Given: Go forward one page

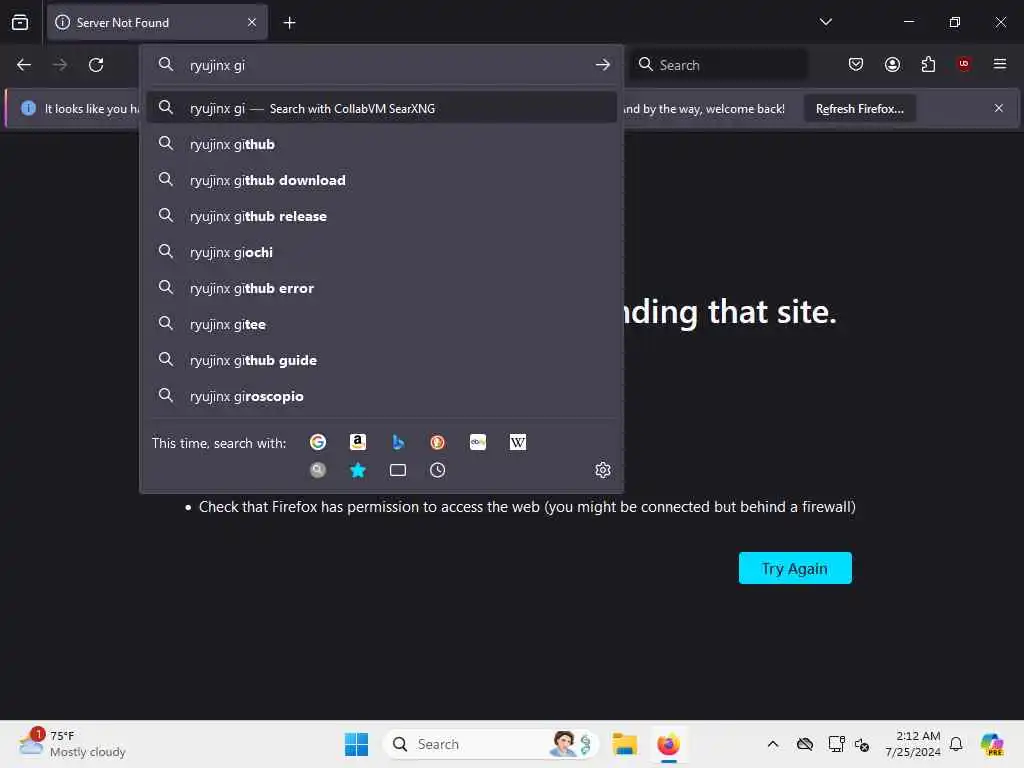Looking at the screenshot, I should tap(60, 65).
